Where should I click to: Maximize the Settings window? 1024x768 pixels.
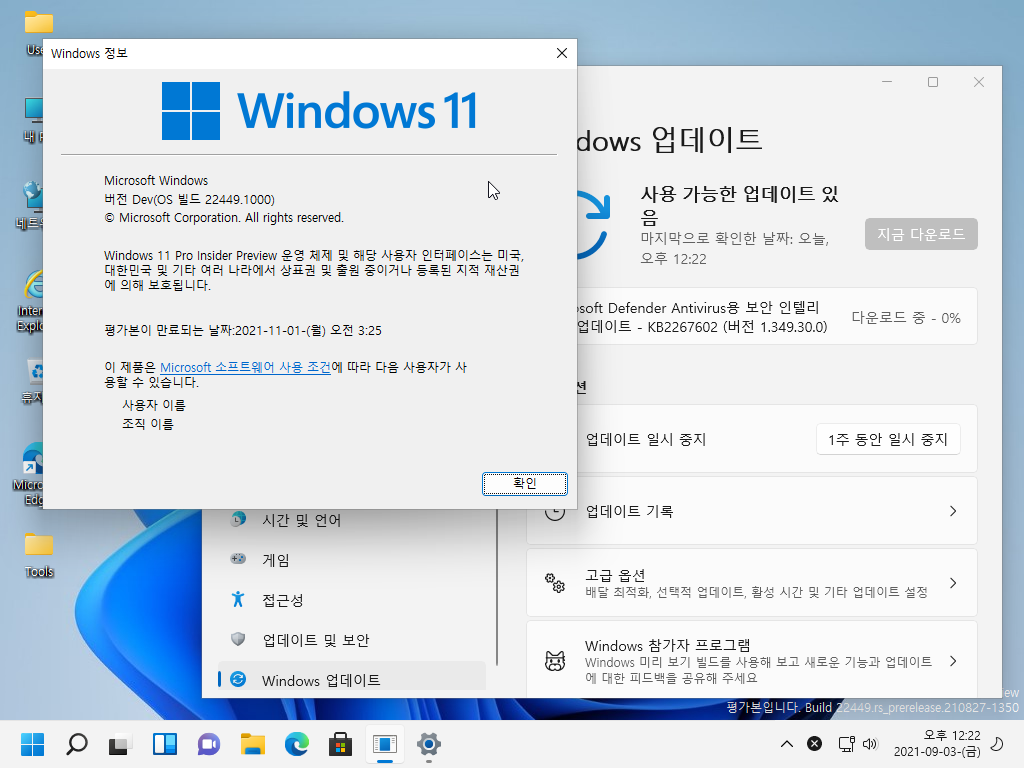(x=933, y=82)
